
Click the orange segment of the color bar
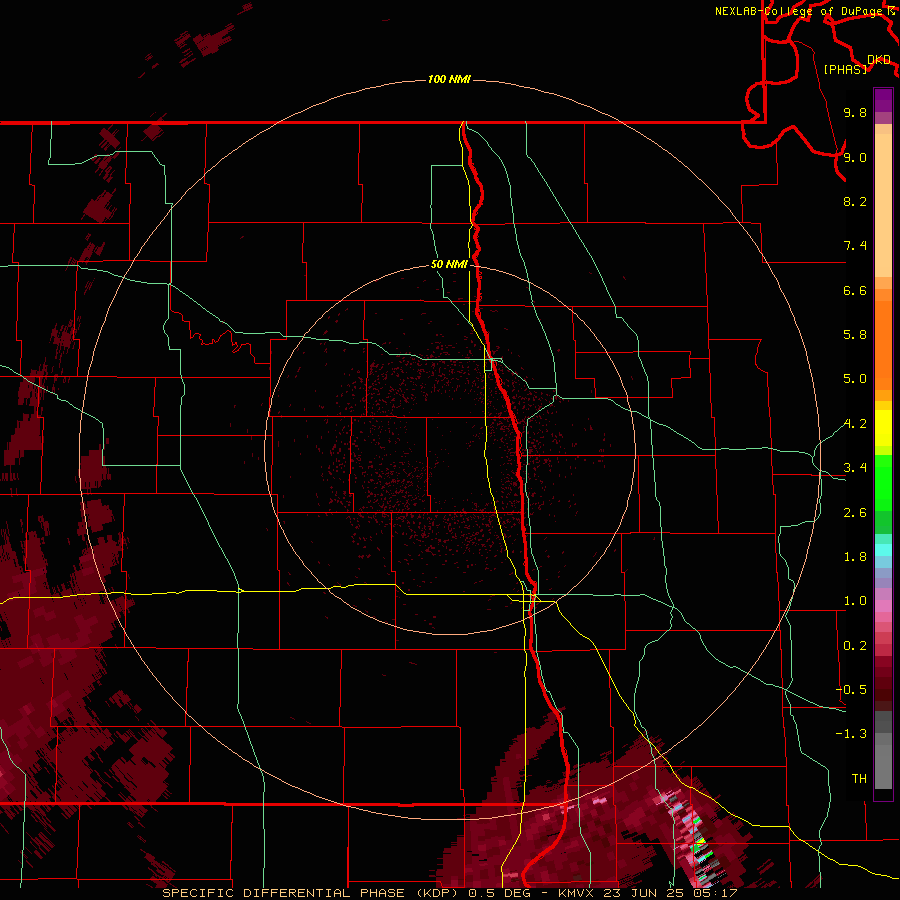click(883, 344)
